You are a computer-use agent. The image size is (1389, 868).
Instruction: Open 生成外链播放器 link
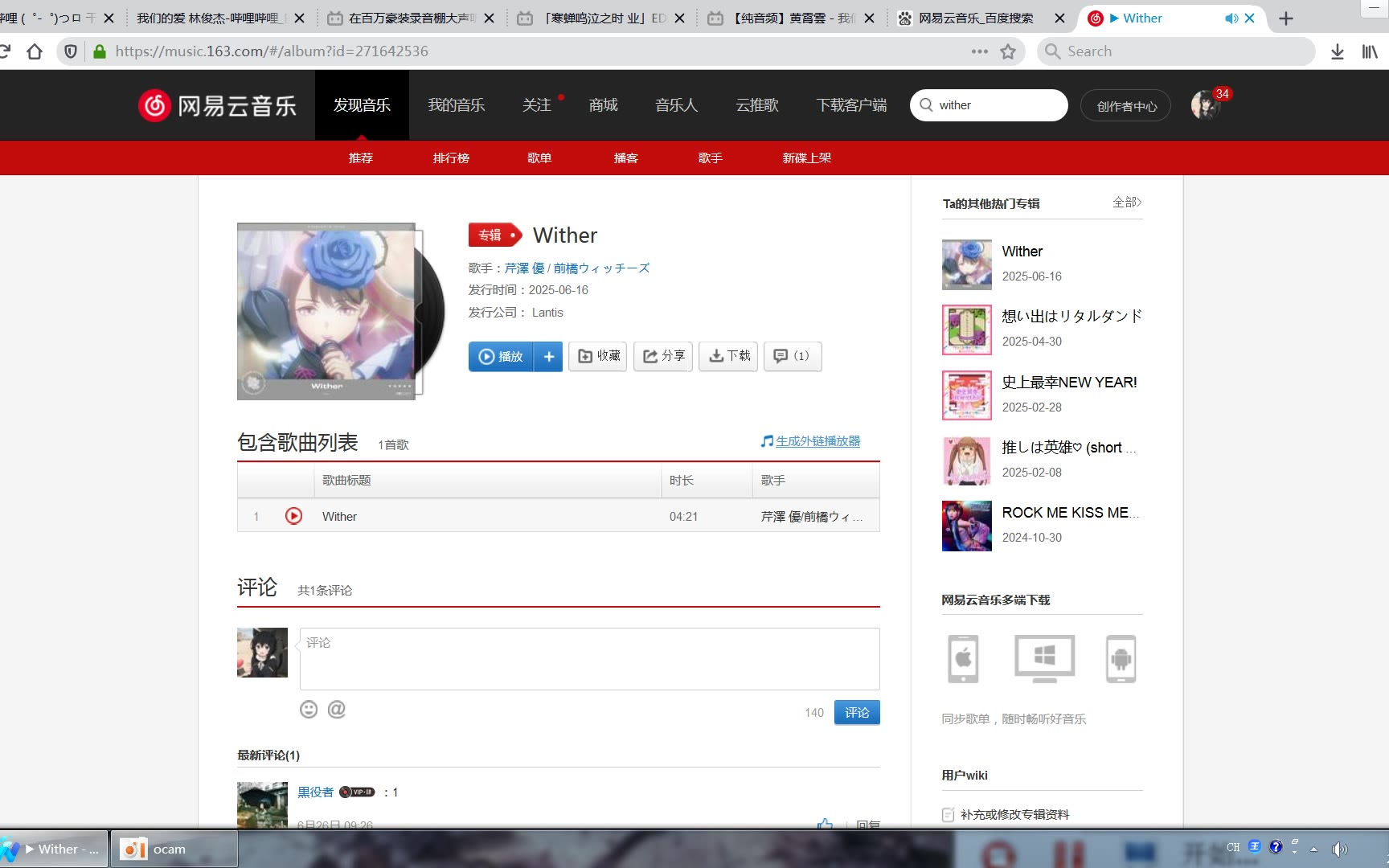(817, 441)
